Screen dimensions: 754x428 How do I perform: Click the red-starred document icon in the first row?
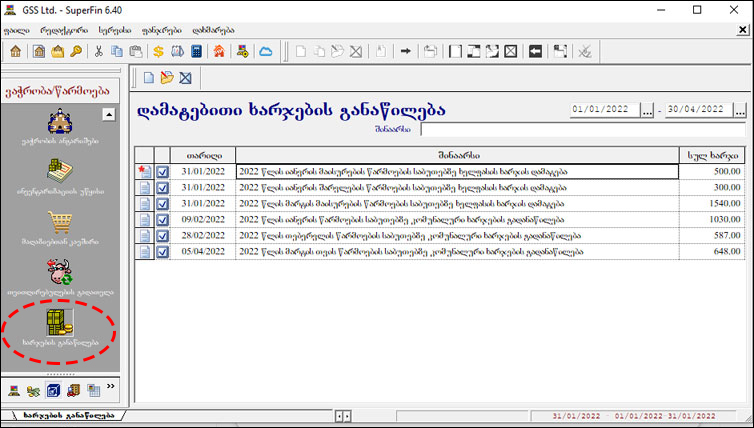(x=144, y=172)
